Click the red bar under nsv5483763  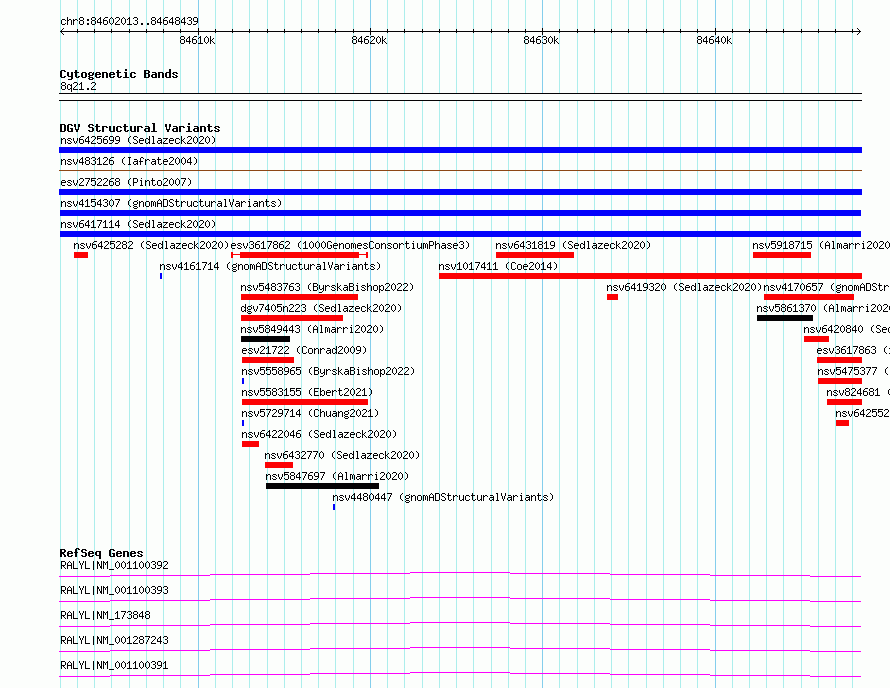click(x=299, y=297)
